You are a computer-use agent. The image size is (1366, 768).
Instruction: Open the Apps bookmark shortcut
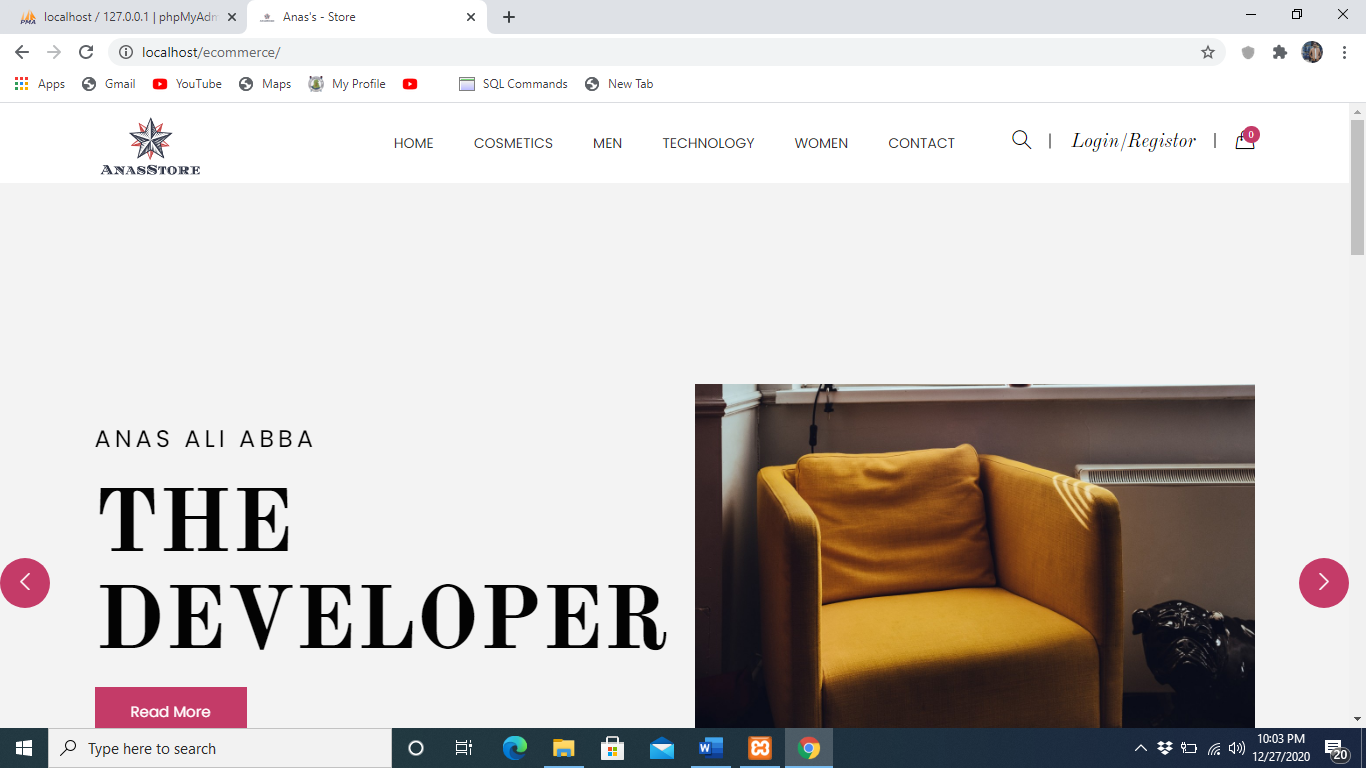pyautogui.click(x=40, y=84)
